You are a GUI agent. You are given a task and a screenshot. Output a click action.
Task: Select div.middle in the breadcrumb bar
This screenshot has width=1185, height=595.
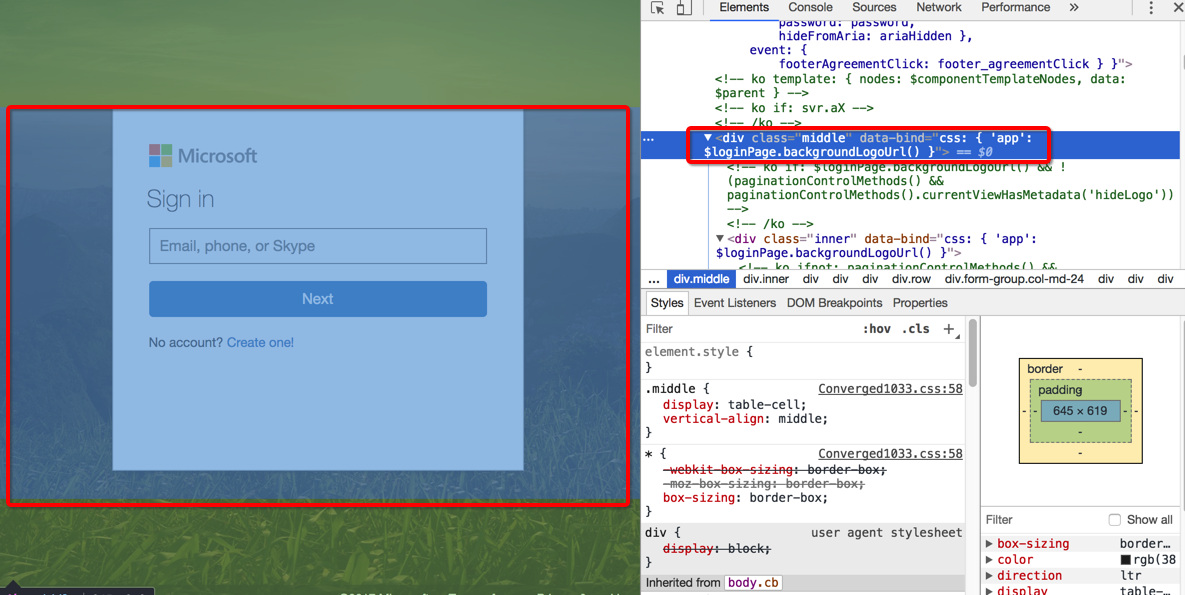point(702,279)
